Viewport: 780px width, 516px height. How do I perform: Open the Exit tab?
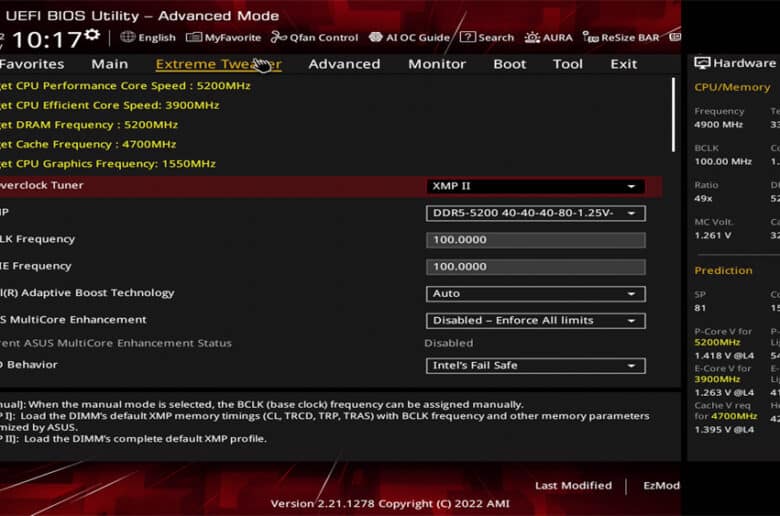pos(623,64)
